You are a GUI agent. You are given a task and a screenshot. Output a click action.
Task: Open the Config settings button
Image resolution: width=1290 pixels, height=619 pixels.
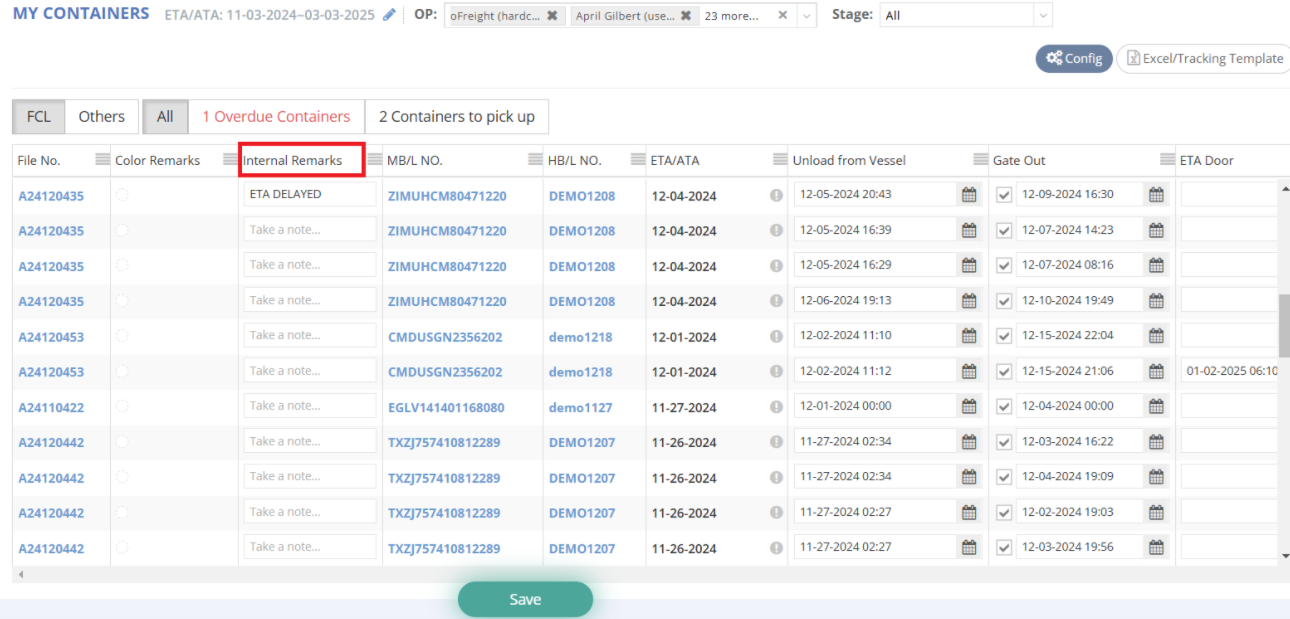pyautogui.click(x=1073, y=58)
